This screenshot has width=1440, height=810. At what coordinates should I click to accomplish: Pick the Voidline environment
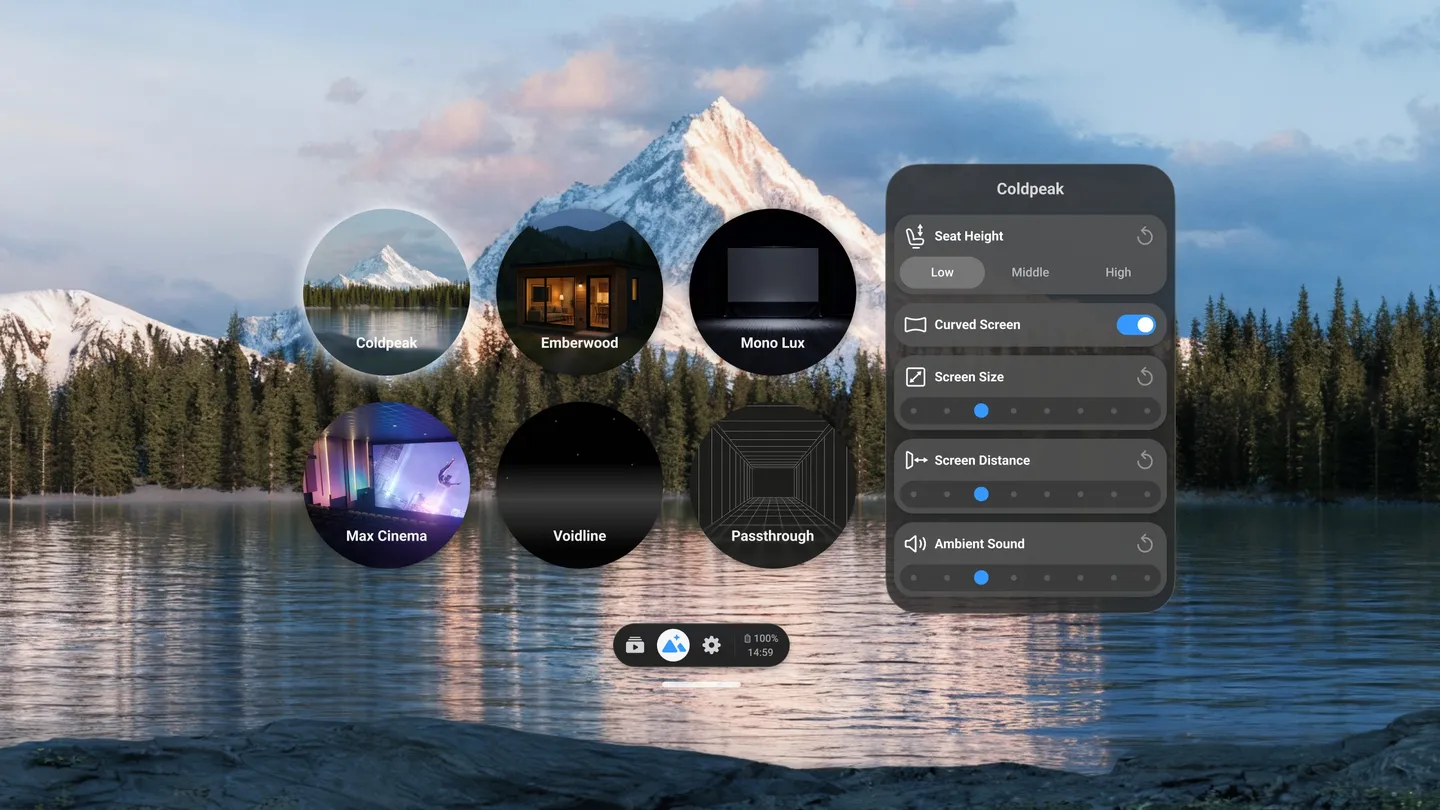coord(579,485)
